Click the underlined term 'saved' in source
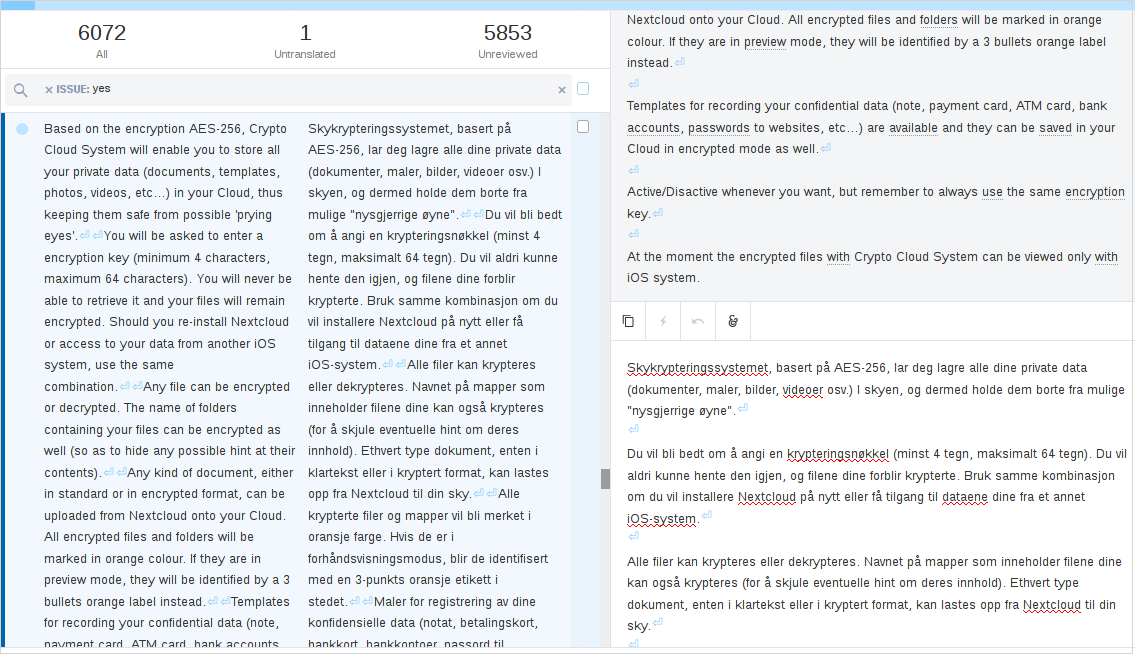The width and height of the screenshot is (1135, 656). (x=1055, y=128)
